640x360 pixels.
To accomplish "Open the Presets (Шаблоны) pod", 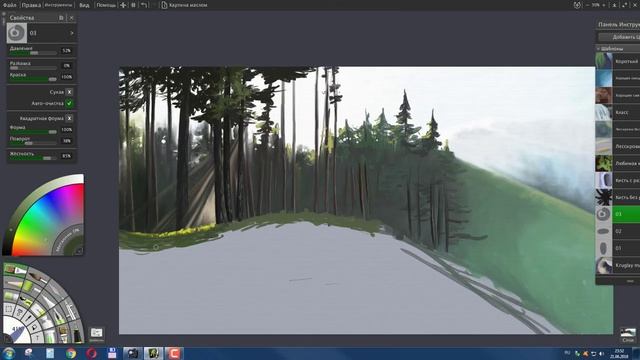I will tap(97, 334).
